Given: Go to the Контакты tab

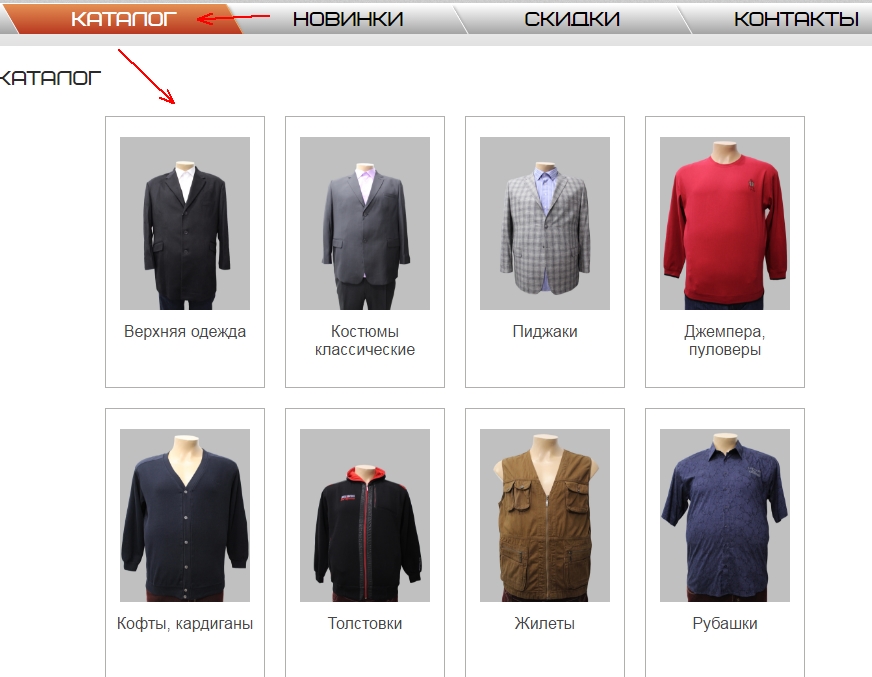Looking at the screenshot, I should 796,18.
